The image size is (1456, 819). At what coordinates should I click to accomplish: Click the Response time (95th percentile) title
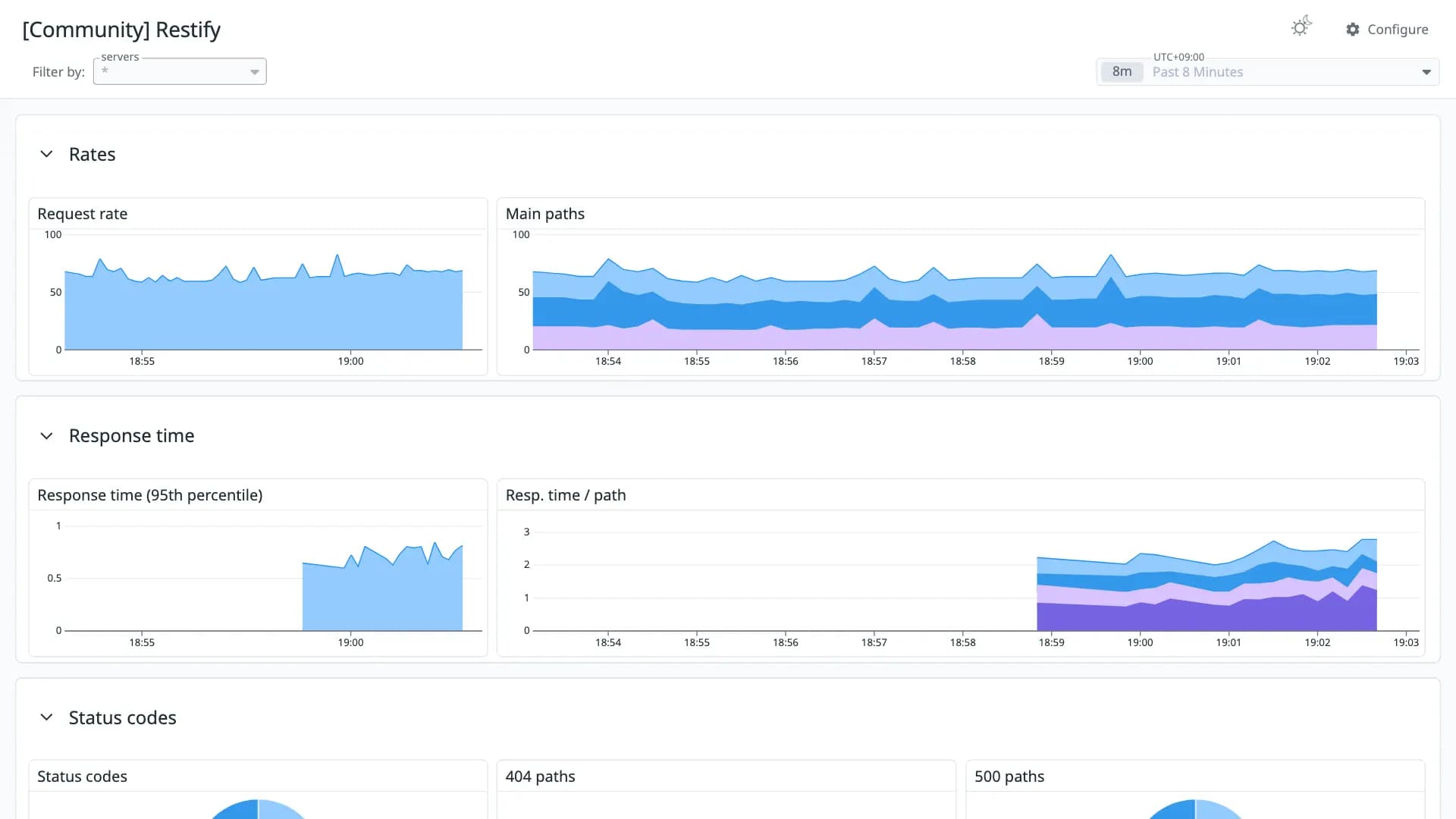click(149, 495)
